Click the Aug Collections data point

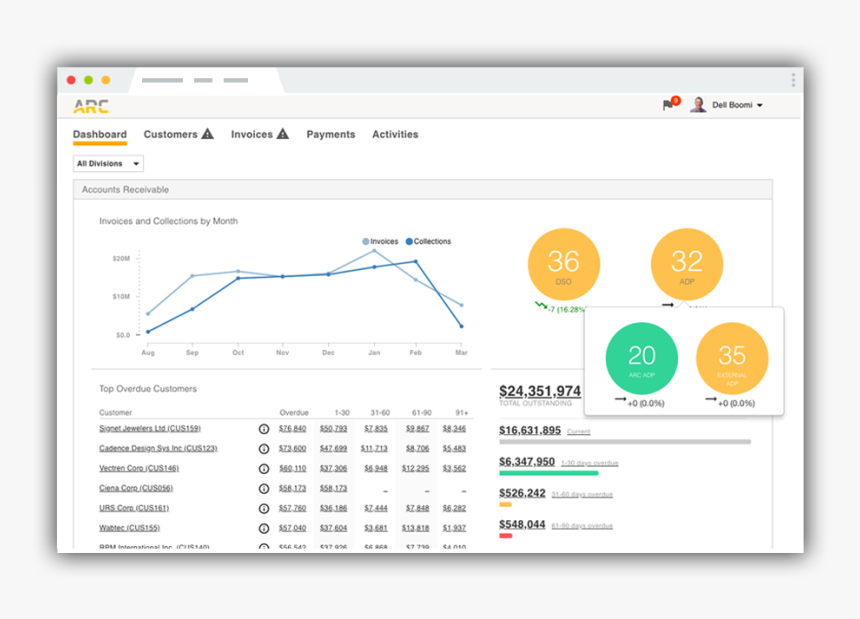148,332
